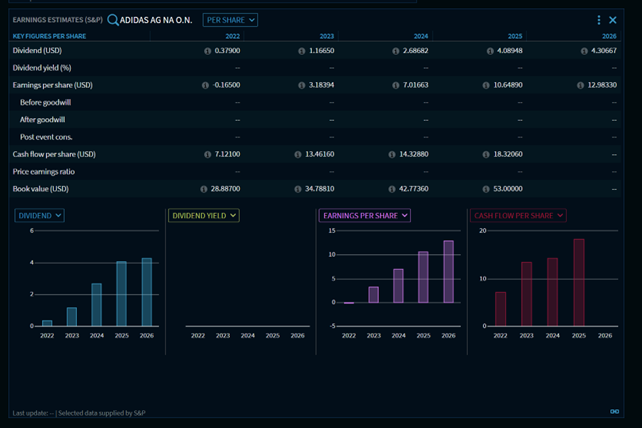Open the EARNINGS PER SHARE chart dropdown

click(x=364, y=215)
